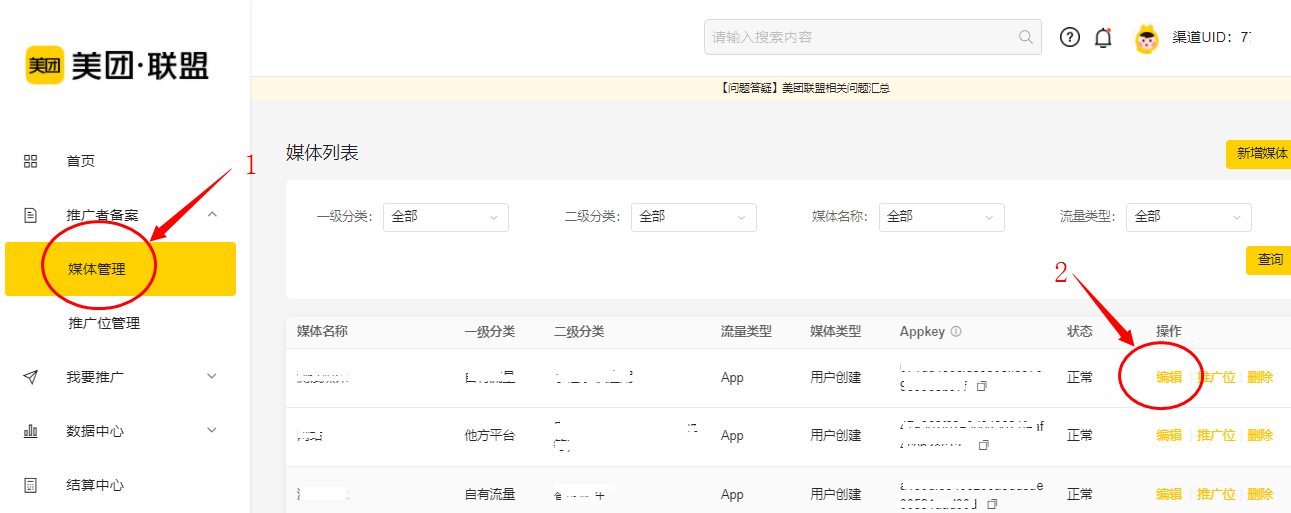Click the 查询 button
Viewport: 1291px width, 513px height.
click(1269, 260)
